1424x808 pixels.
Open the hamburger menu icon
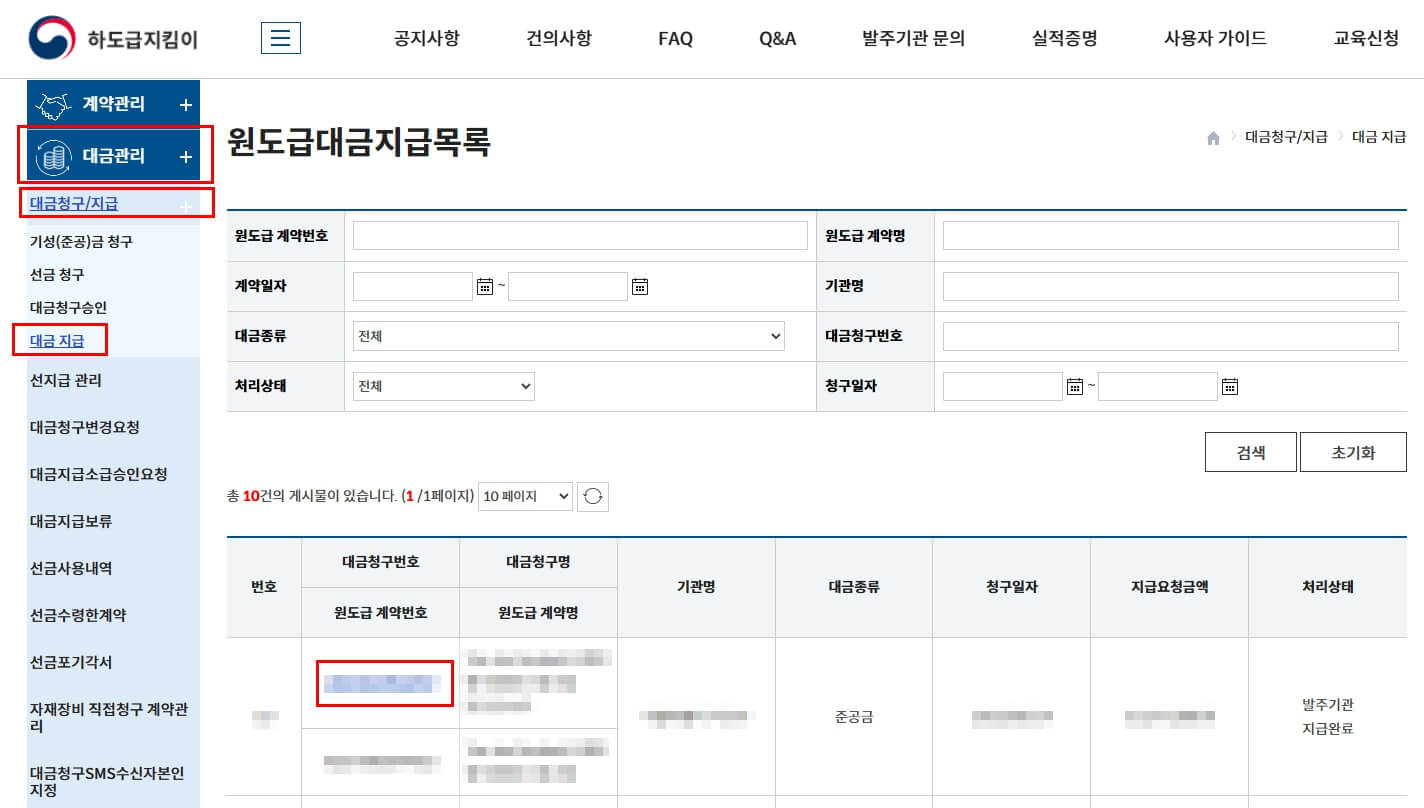point(281,37)
